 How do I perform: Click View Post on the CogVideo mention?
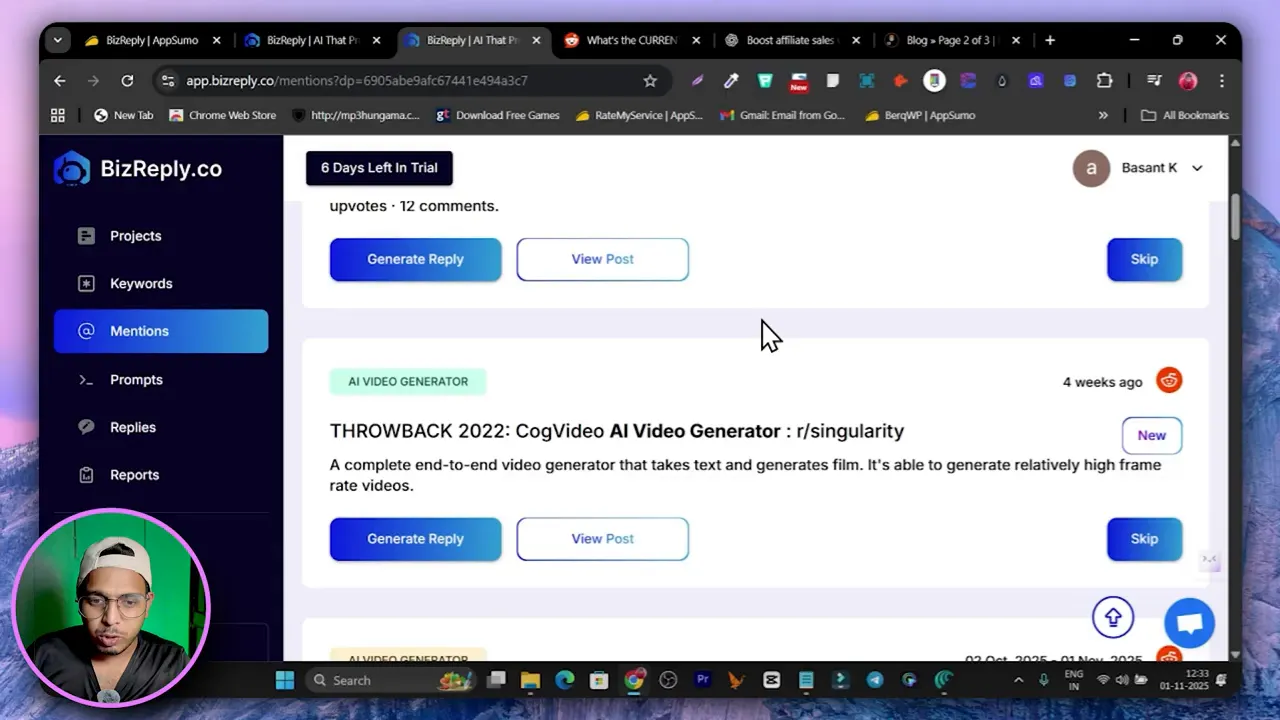(602, 539)
